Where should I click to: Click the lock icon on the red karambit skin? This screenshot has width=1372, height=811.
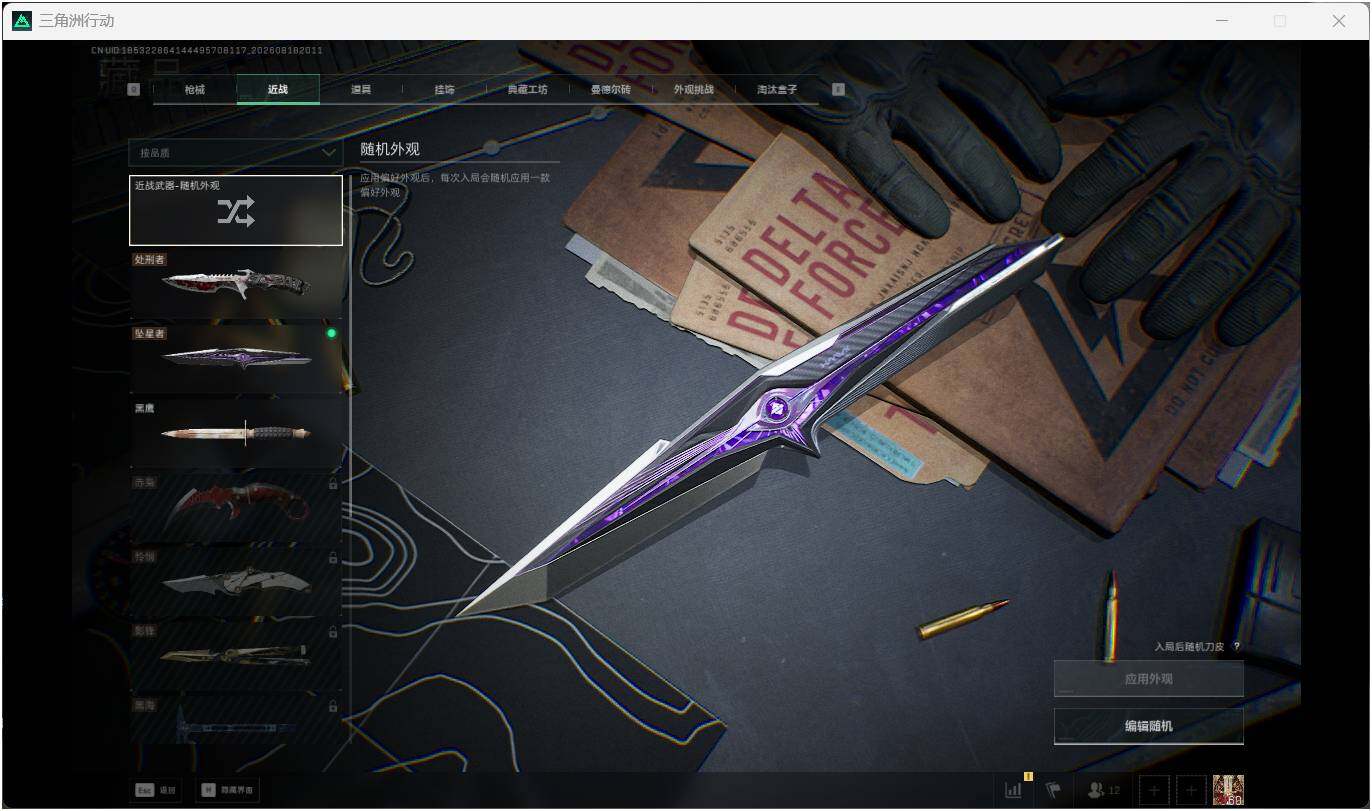[x=333, y=484]
